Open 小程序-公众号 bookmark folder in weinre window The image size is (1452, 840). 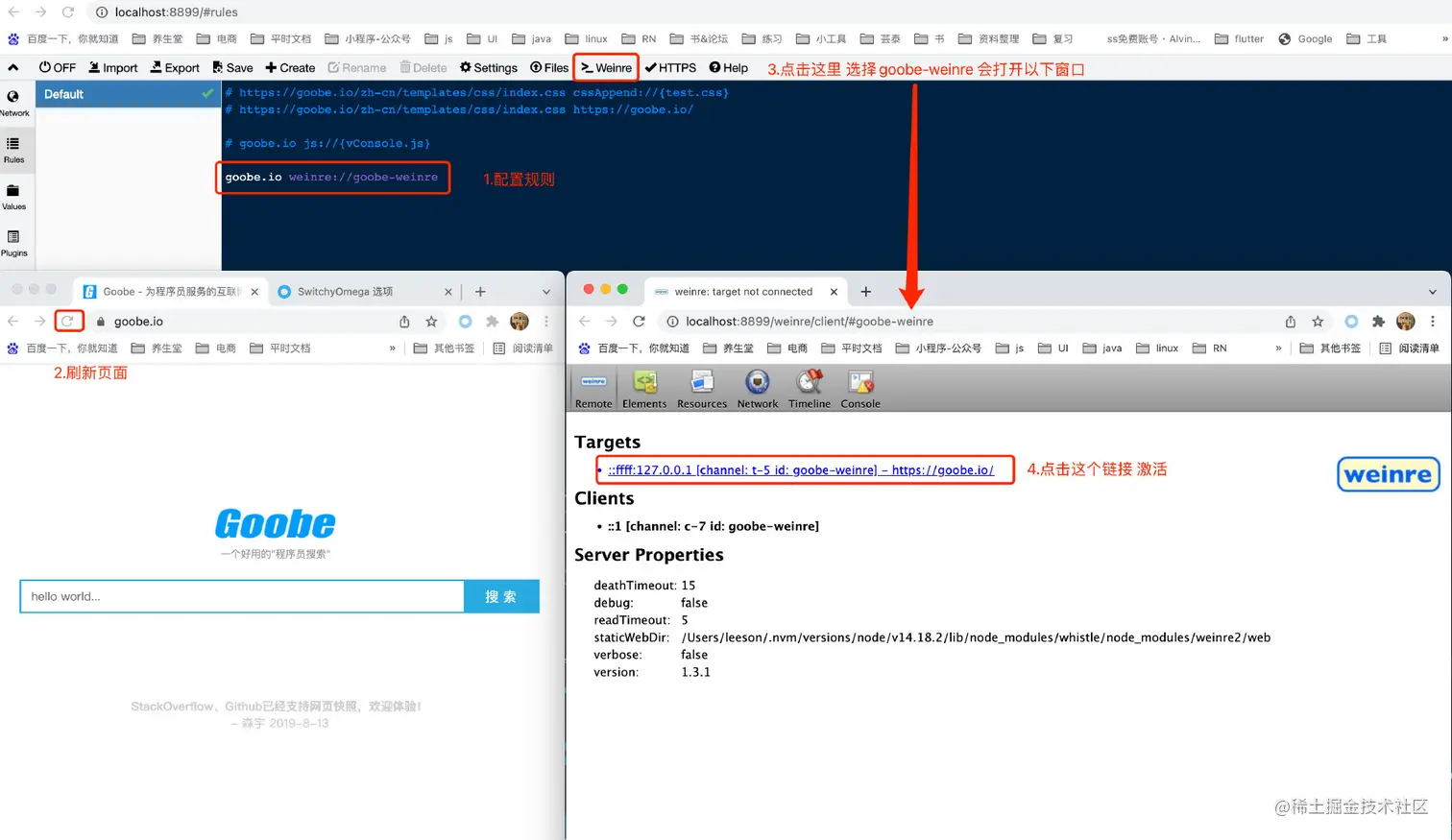tap(938, 348)
